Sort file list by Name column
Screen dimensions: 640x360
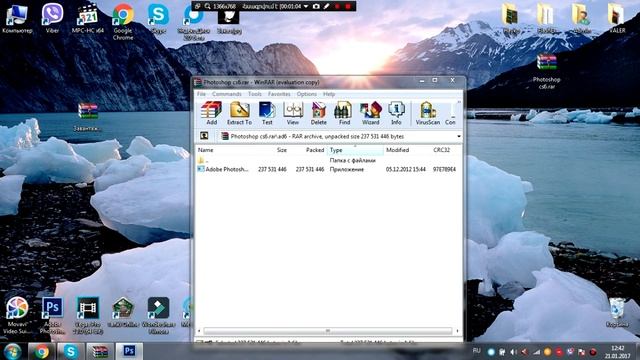[205, 150]
